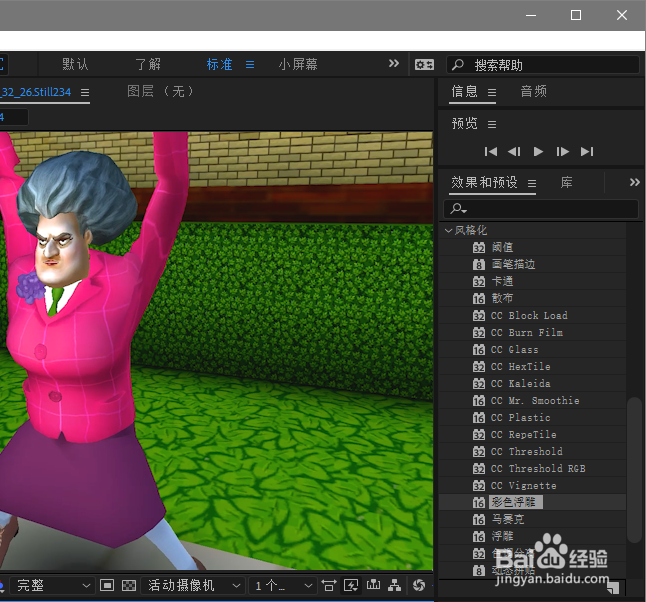Open the 1个 view layout dropdown

coord(283,585)
